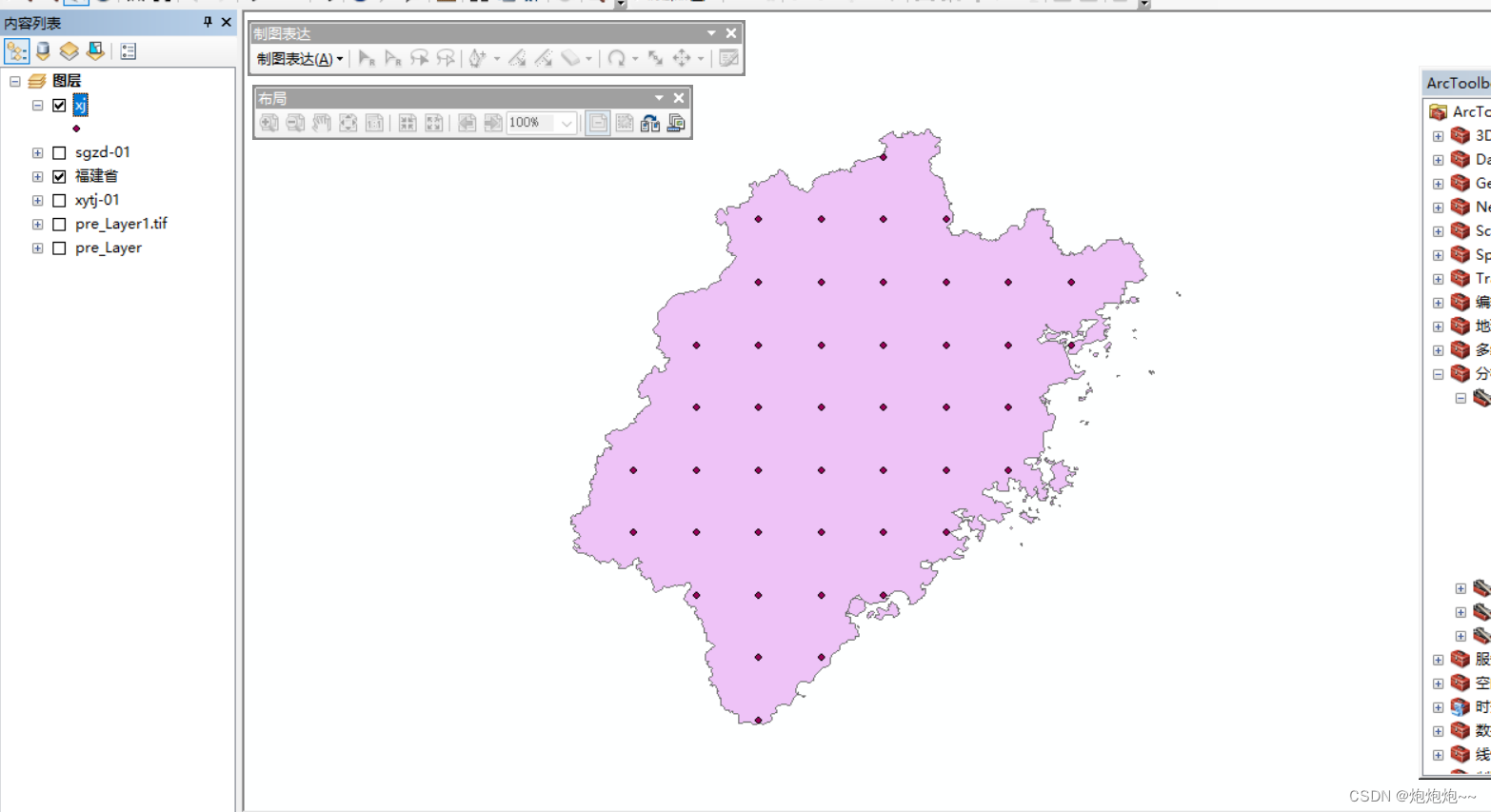Switch to List By Visibility view
Screen dimensions: 1491x812
pyautogui.click(x=70, y=51)
